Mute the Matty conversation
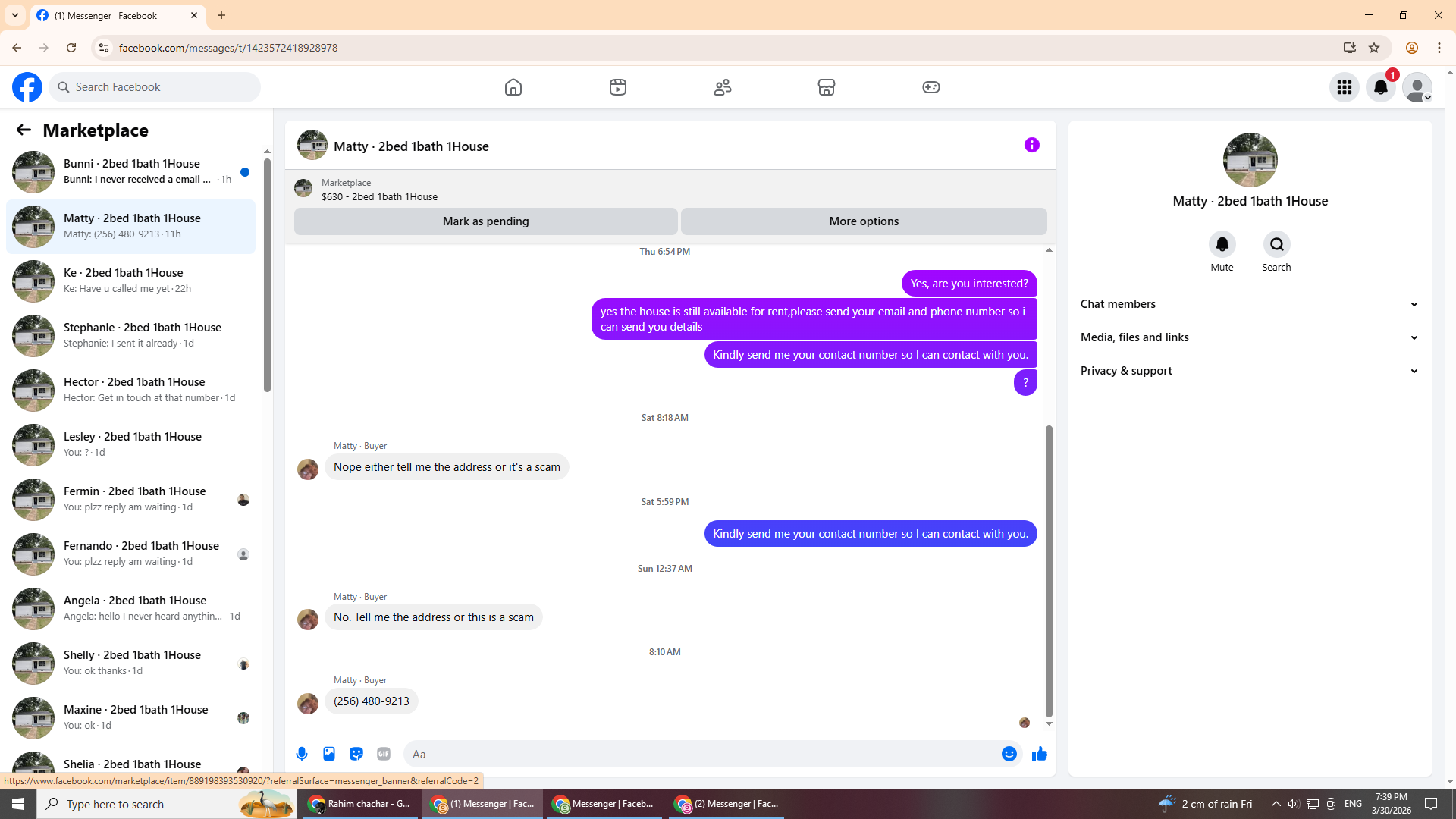1456x819 pixels. pyautogui.click(x=1222, y=245)
